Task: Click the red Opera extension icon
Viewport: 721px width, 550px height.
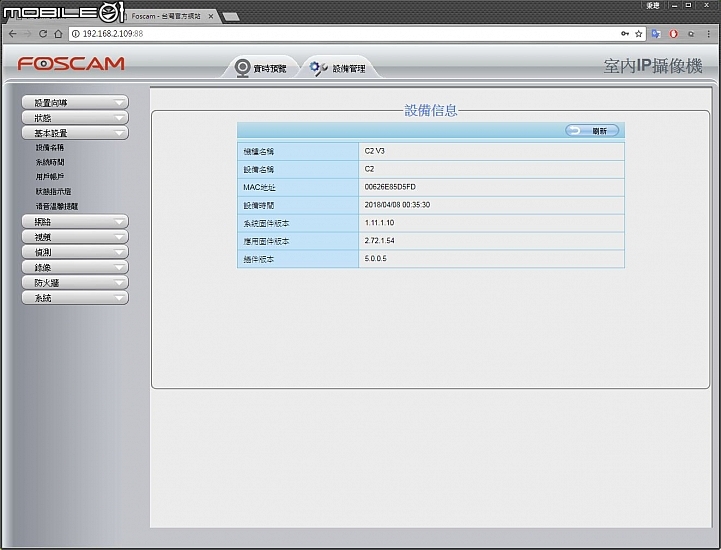Action: 674,34
